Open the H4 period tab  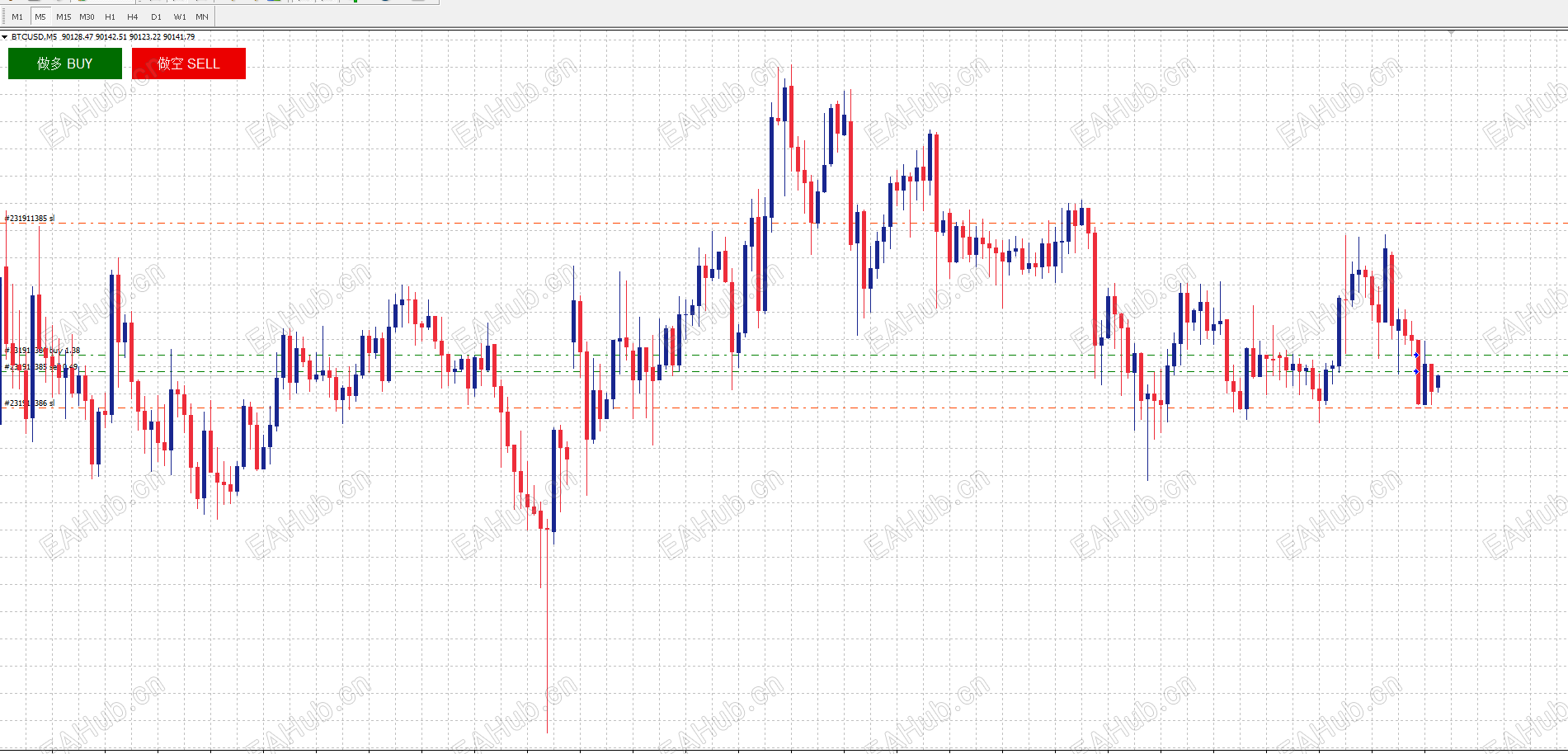click(x=133, y=16)
